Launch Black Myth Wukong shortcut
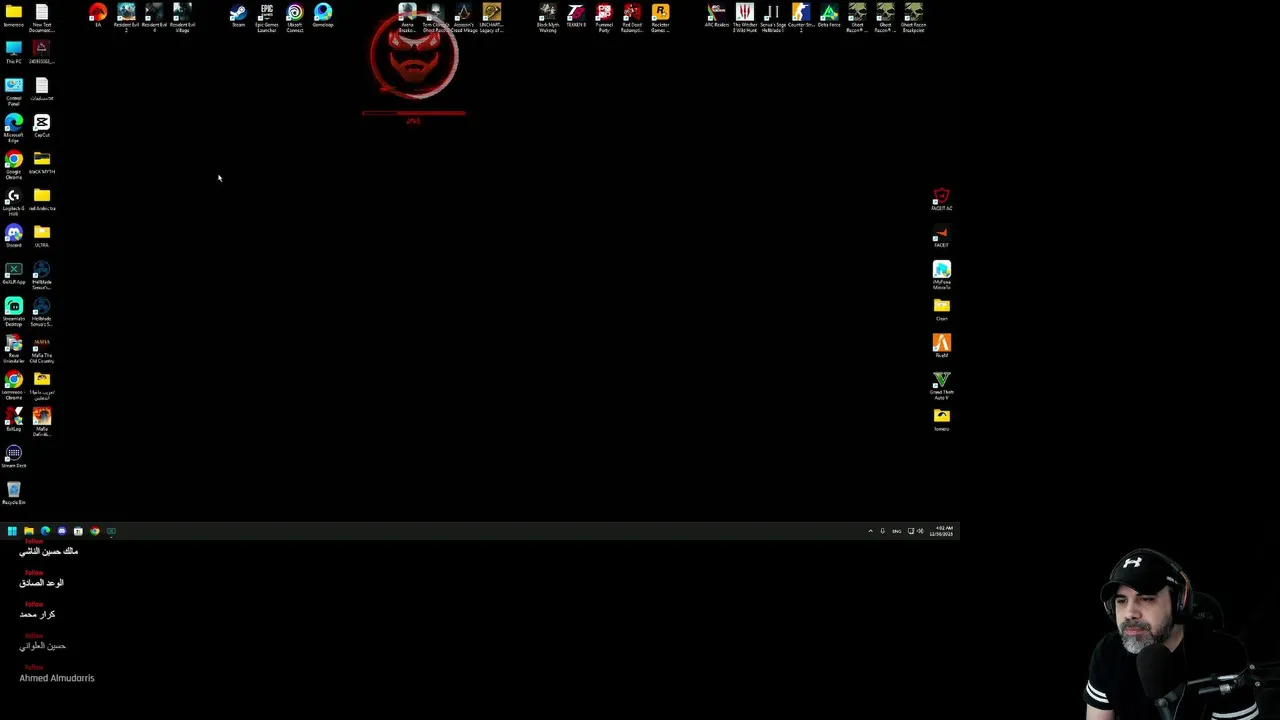This screenshot has width=1280, height=720. (547, 17)
